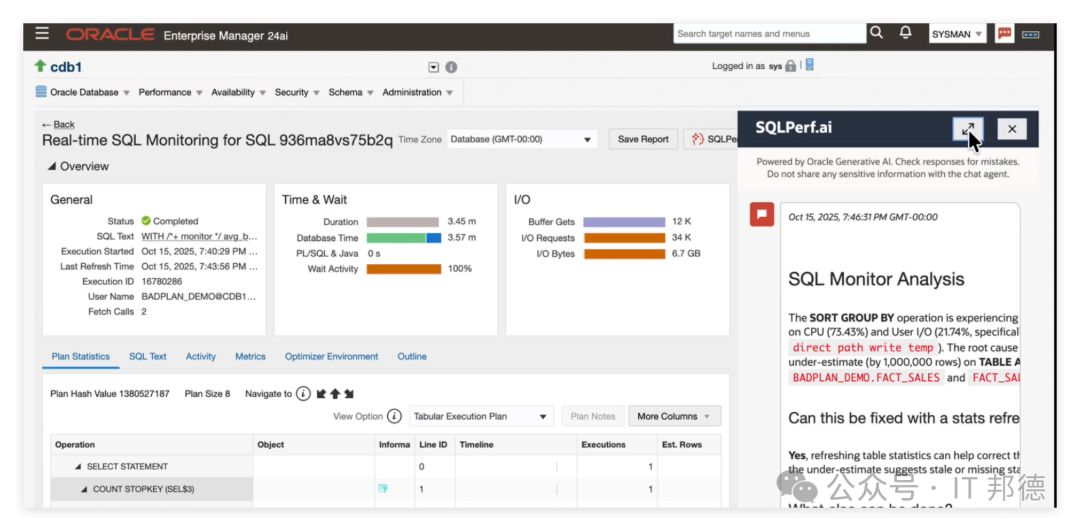This screenshot has height=531, width=1080.
Task: Click the Operation column header
Action: [x=152, y=445]
